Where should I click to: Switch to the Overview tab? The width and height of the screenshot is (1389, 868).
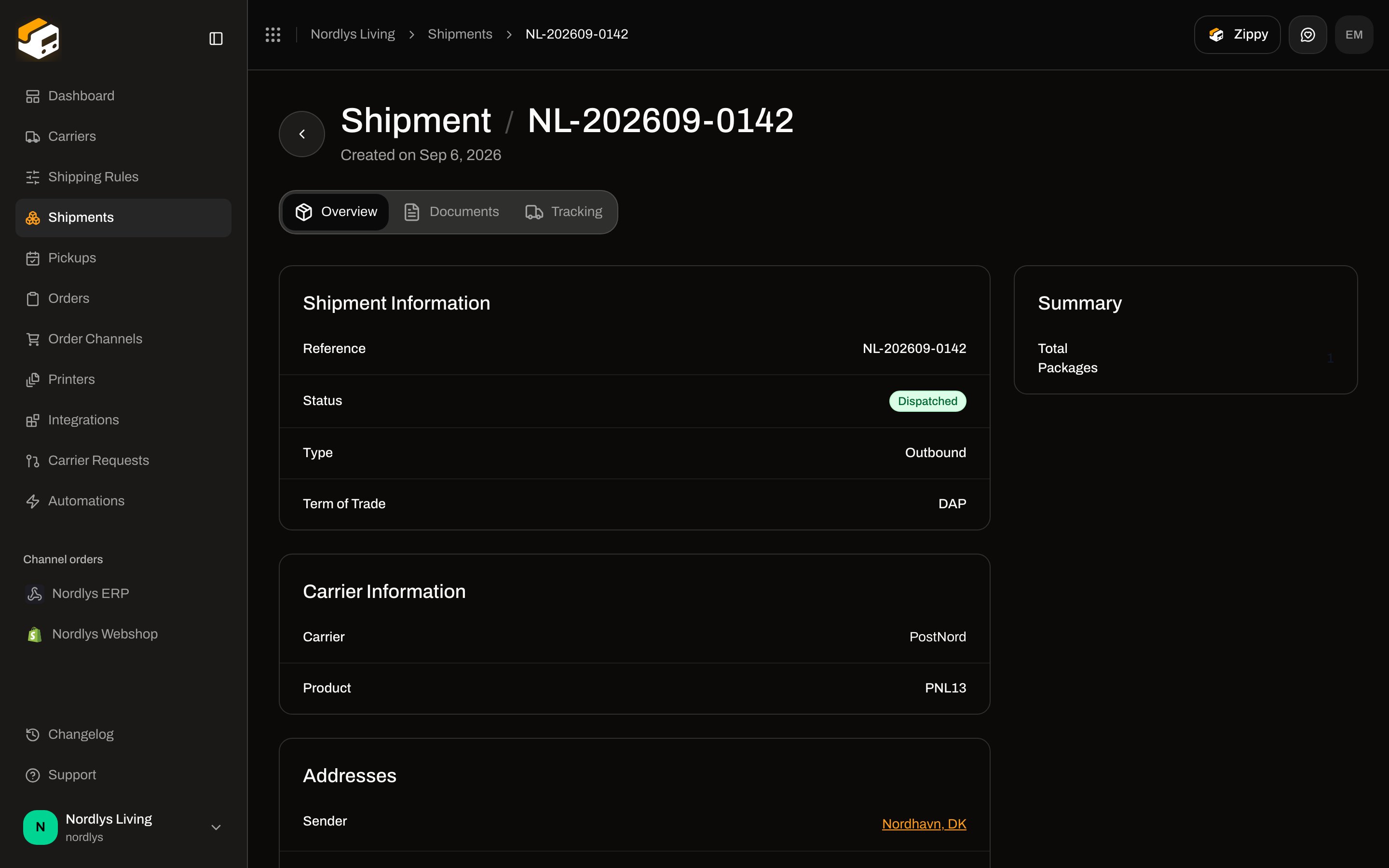[336, 212]
